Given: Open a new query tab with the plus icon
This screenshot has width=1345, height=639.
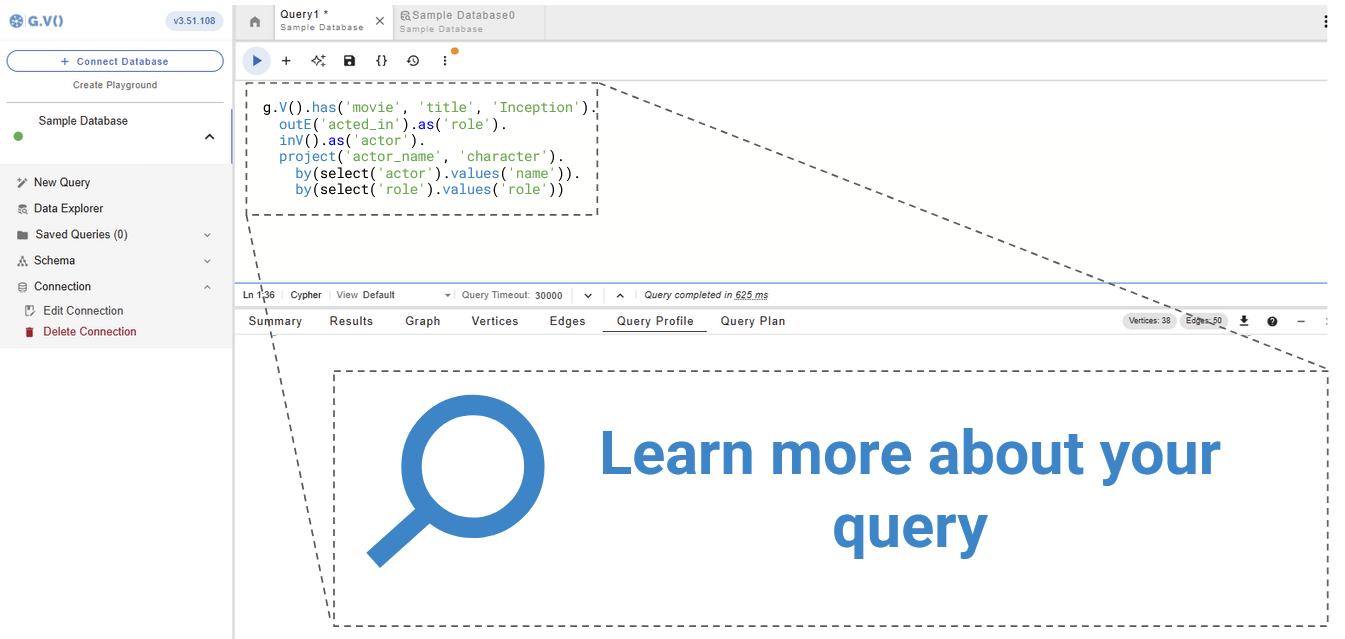Looking at the screenshot, I should (286, 60).
